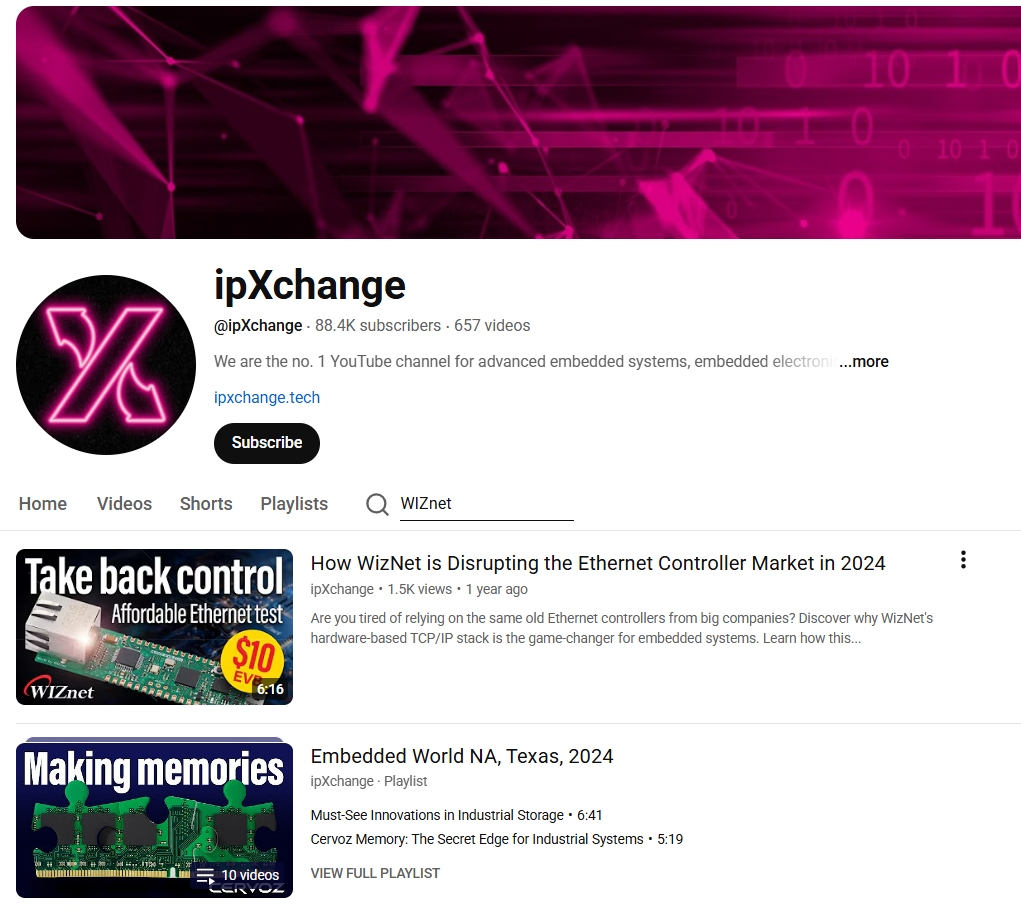
Task: Click VIEW FULL PLAYLIST
Action: pos(375,874)
